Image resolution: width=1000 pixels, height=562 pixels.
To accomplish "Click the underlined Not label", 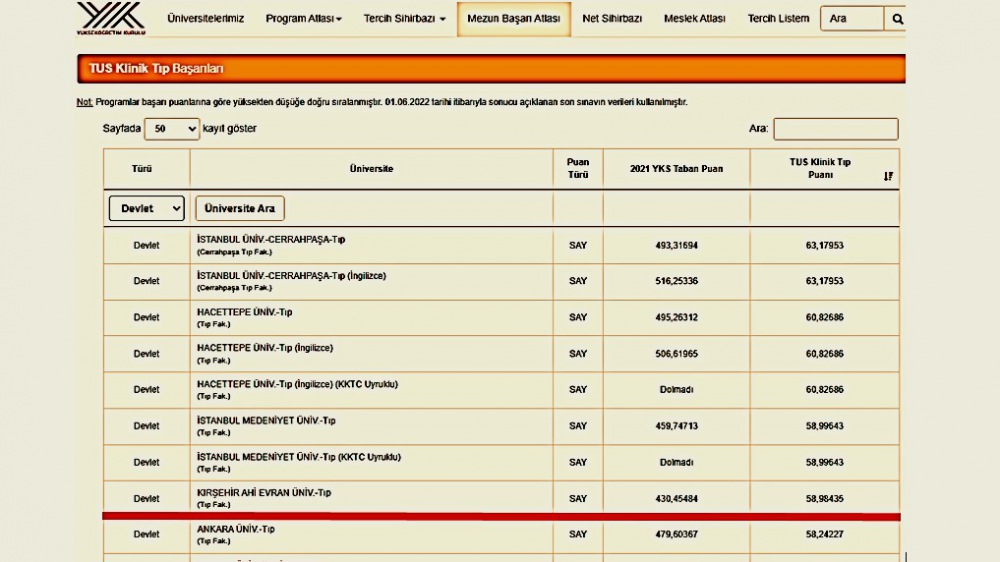I will point(84,102).
